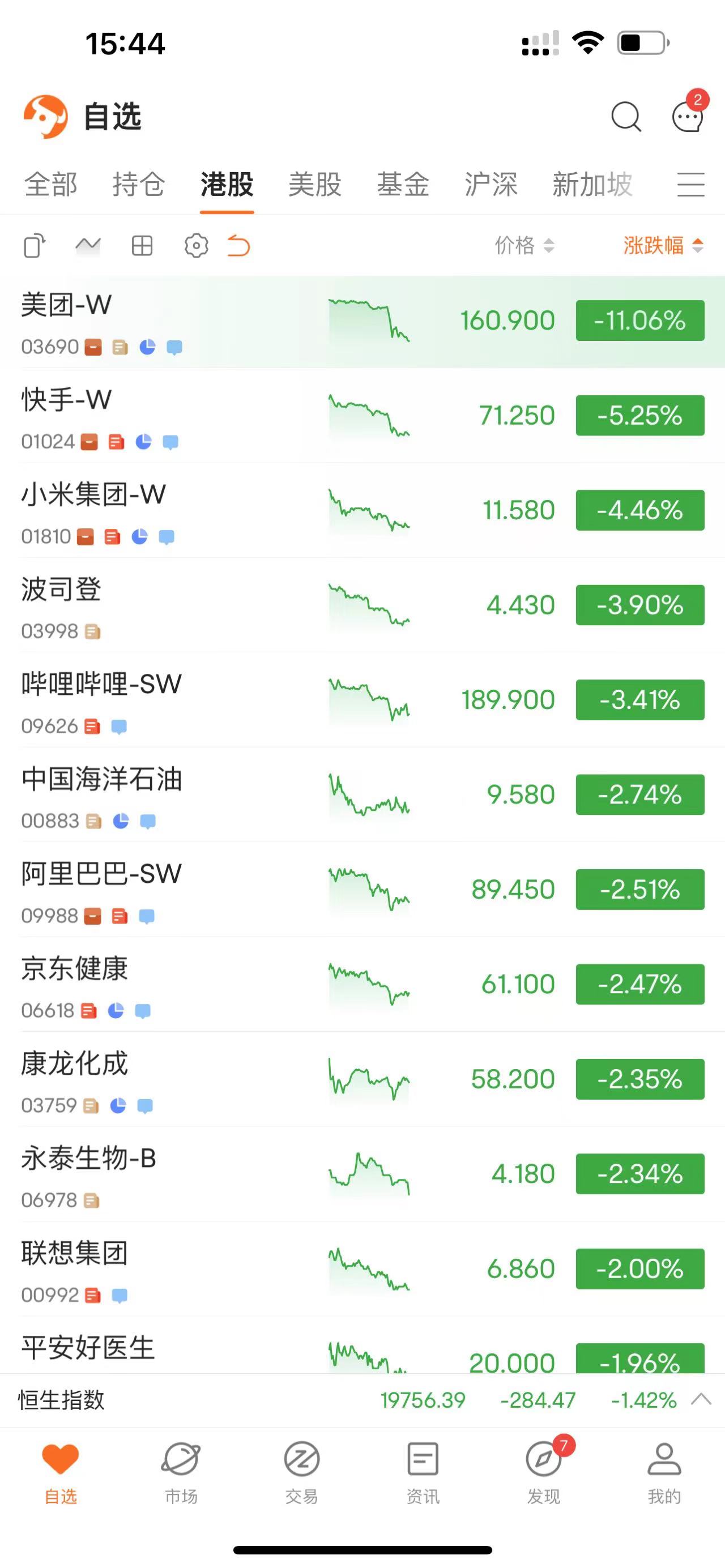Toggle mini trend chart display icon
This screenshot has width=725, height=1568.
[x=88, y=246]
